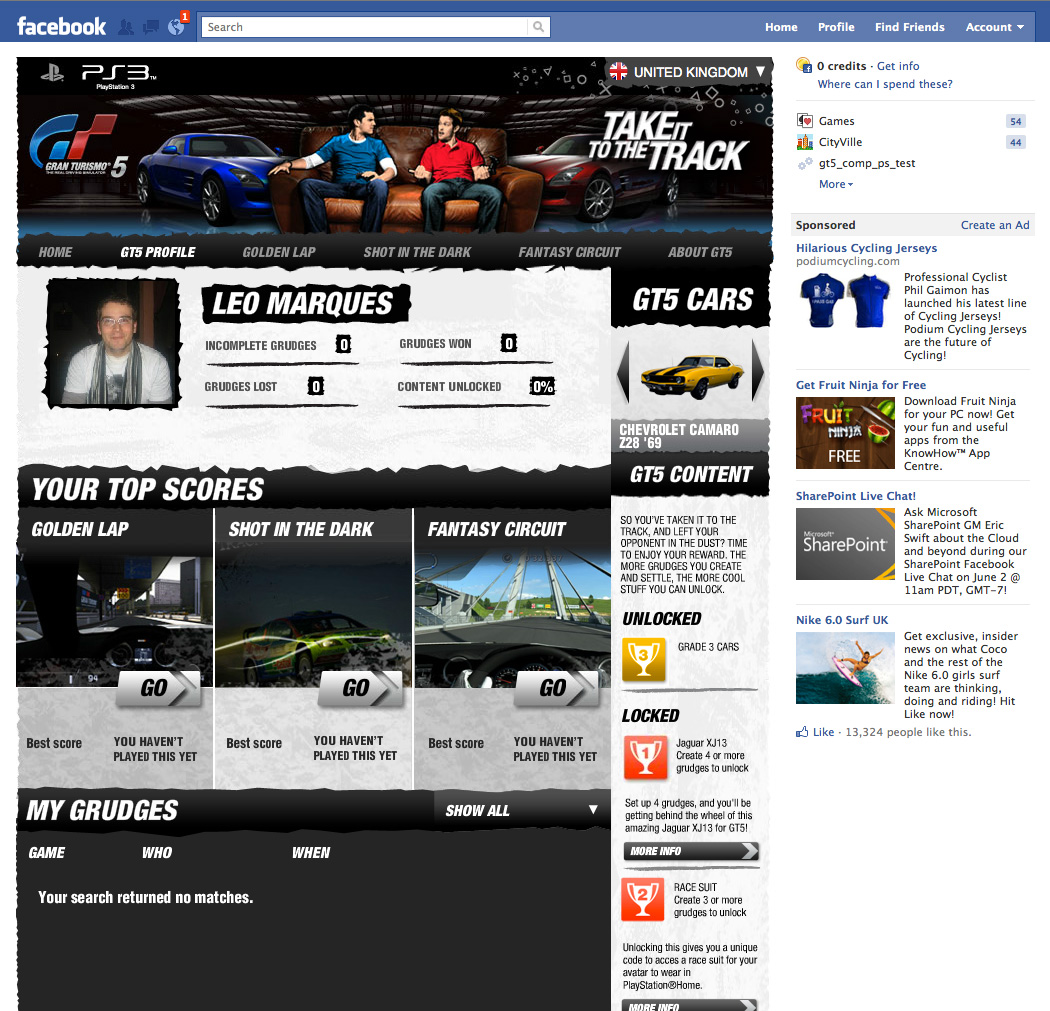The width and height of the screenshot is (1050, 1011).
Task: Click the gt5_comp_ps_test gear icon
Action: [x=804, y=163]
